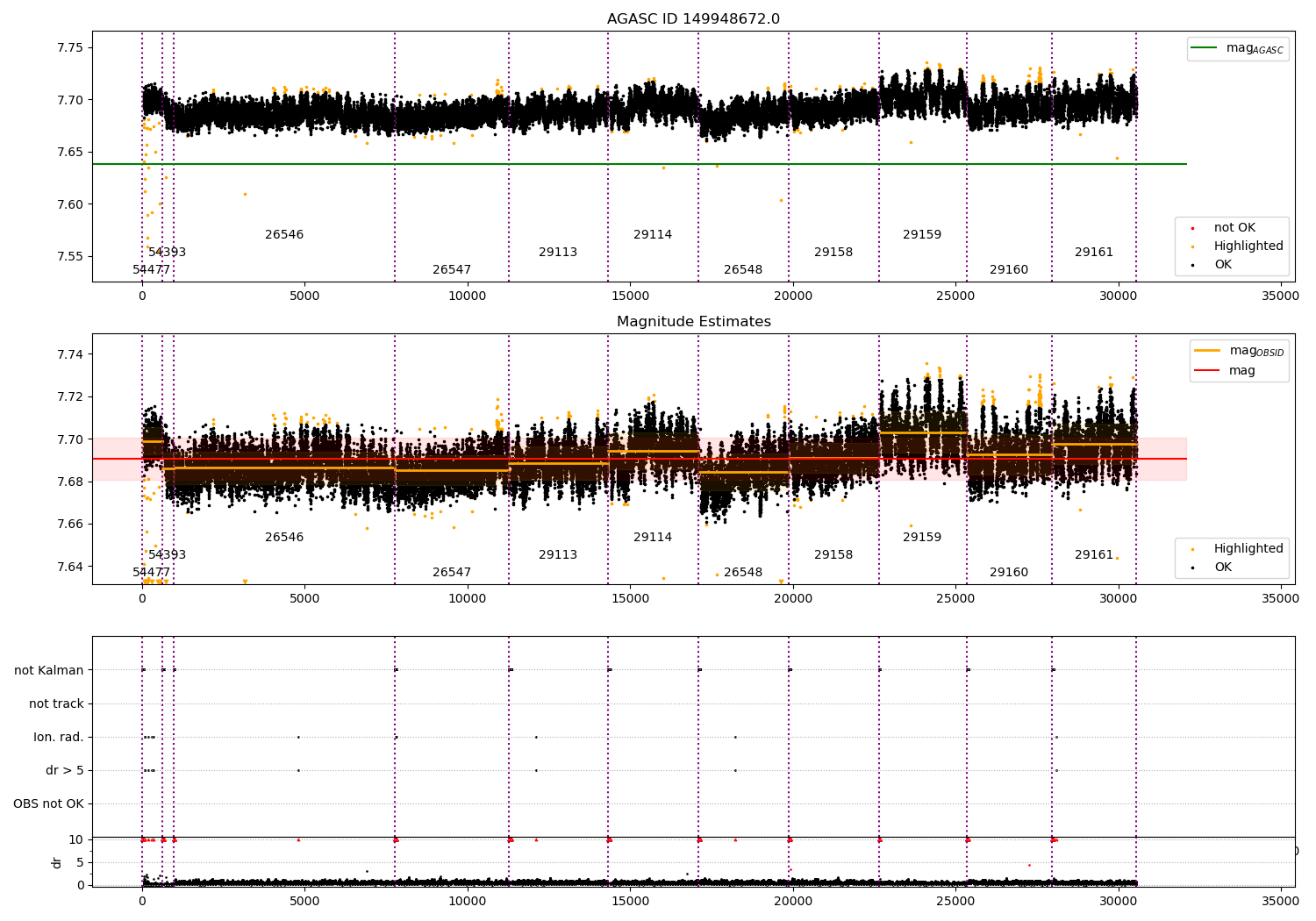Click y-tick 10 on the dr plot

[76, 840]
